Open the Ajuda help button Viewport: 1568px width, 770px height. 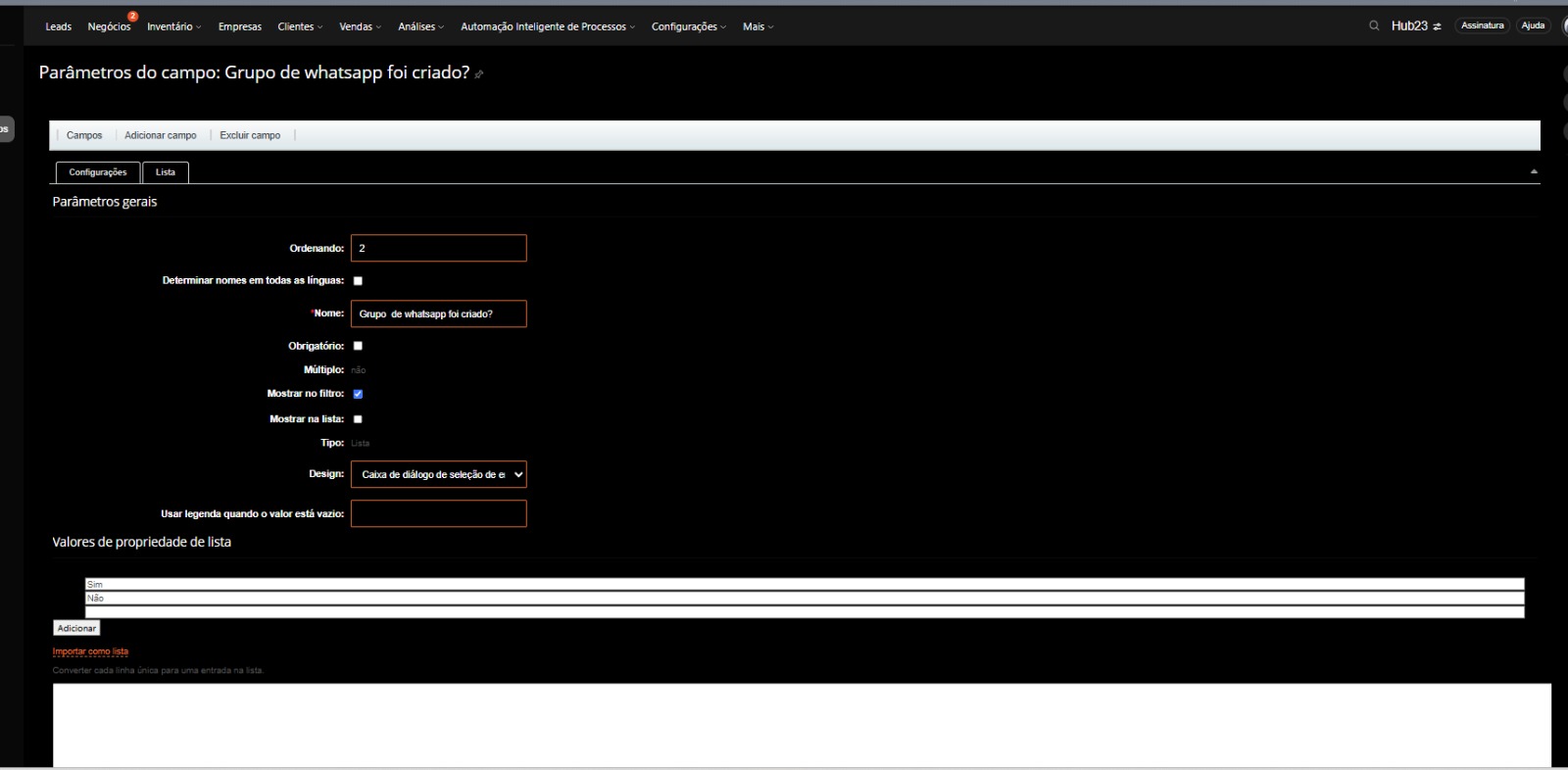click(x=1533, y=25)
